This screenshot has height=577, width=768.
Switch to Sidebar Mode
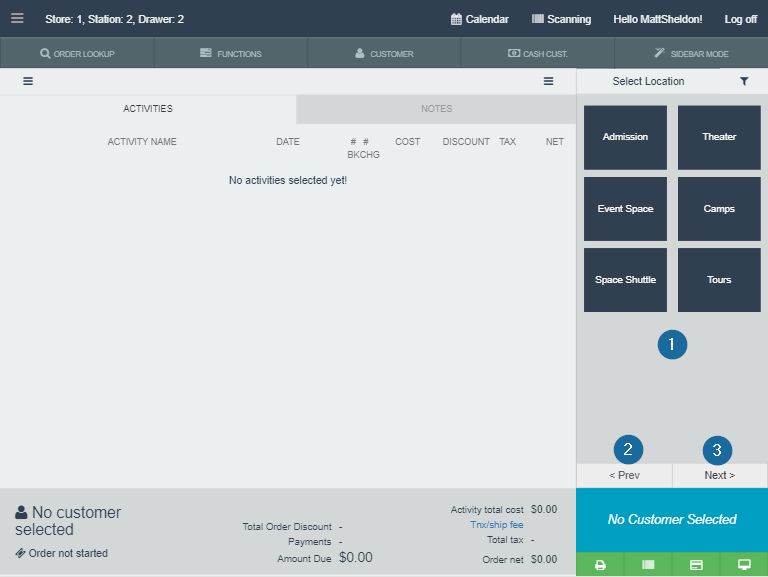(x=691, y=53)
